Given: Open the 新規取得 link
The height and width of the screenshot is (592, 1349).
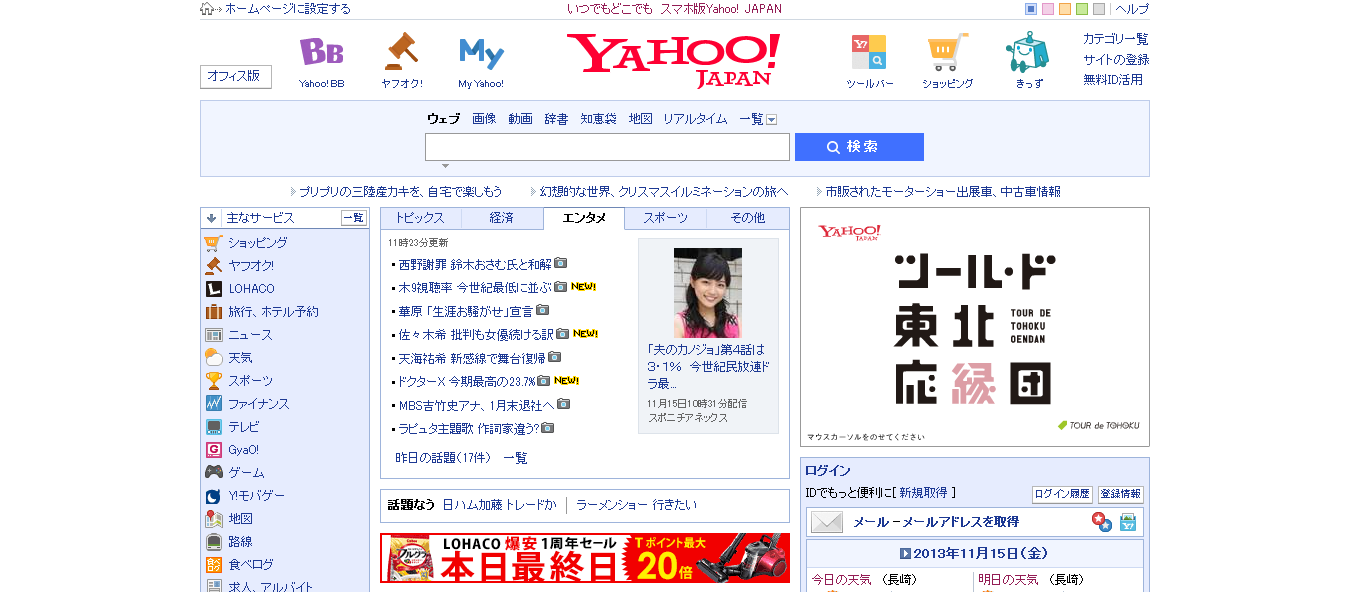Looking at the screenshot, I should point(923,493).
